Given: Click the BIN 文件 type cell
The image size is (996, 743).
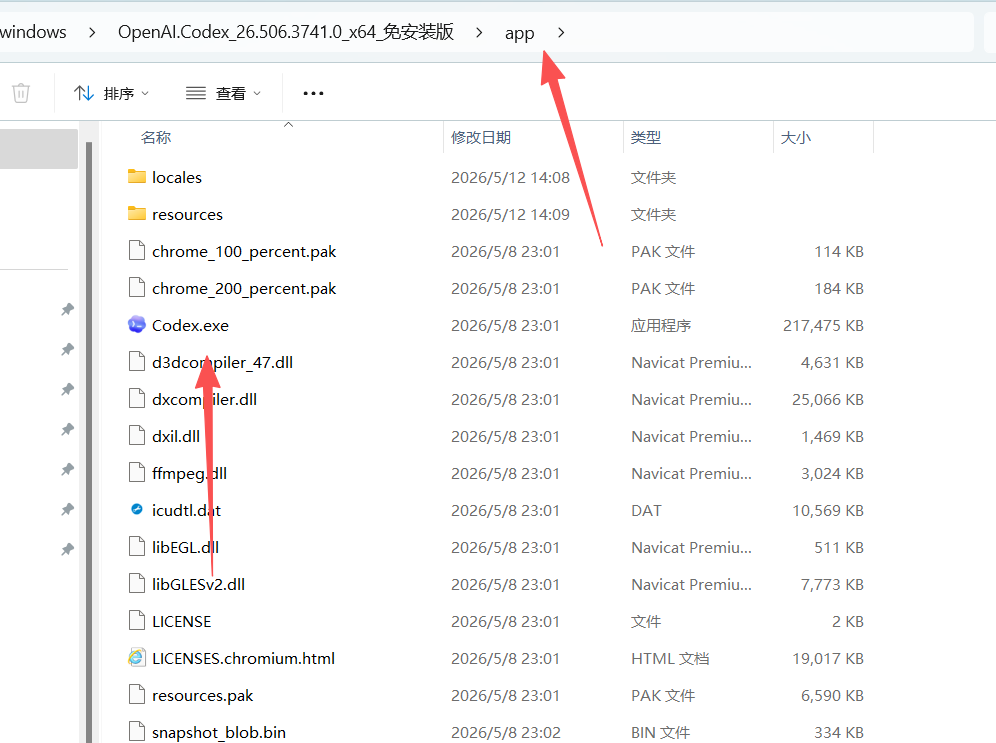Looking at the screenshot, I should pyautogui.click(x=661, y=732).
